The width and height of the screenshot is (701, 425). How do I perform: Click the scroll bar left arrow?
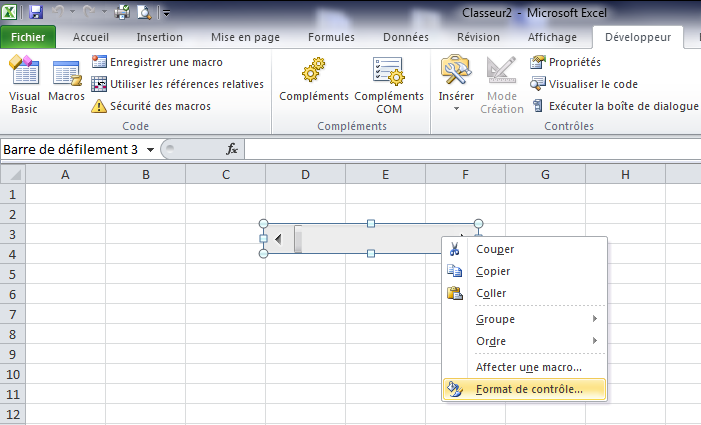[x=278, y=239]
